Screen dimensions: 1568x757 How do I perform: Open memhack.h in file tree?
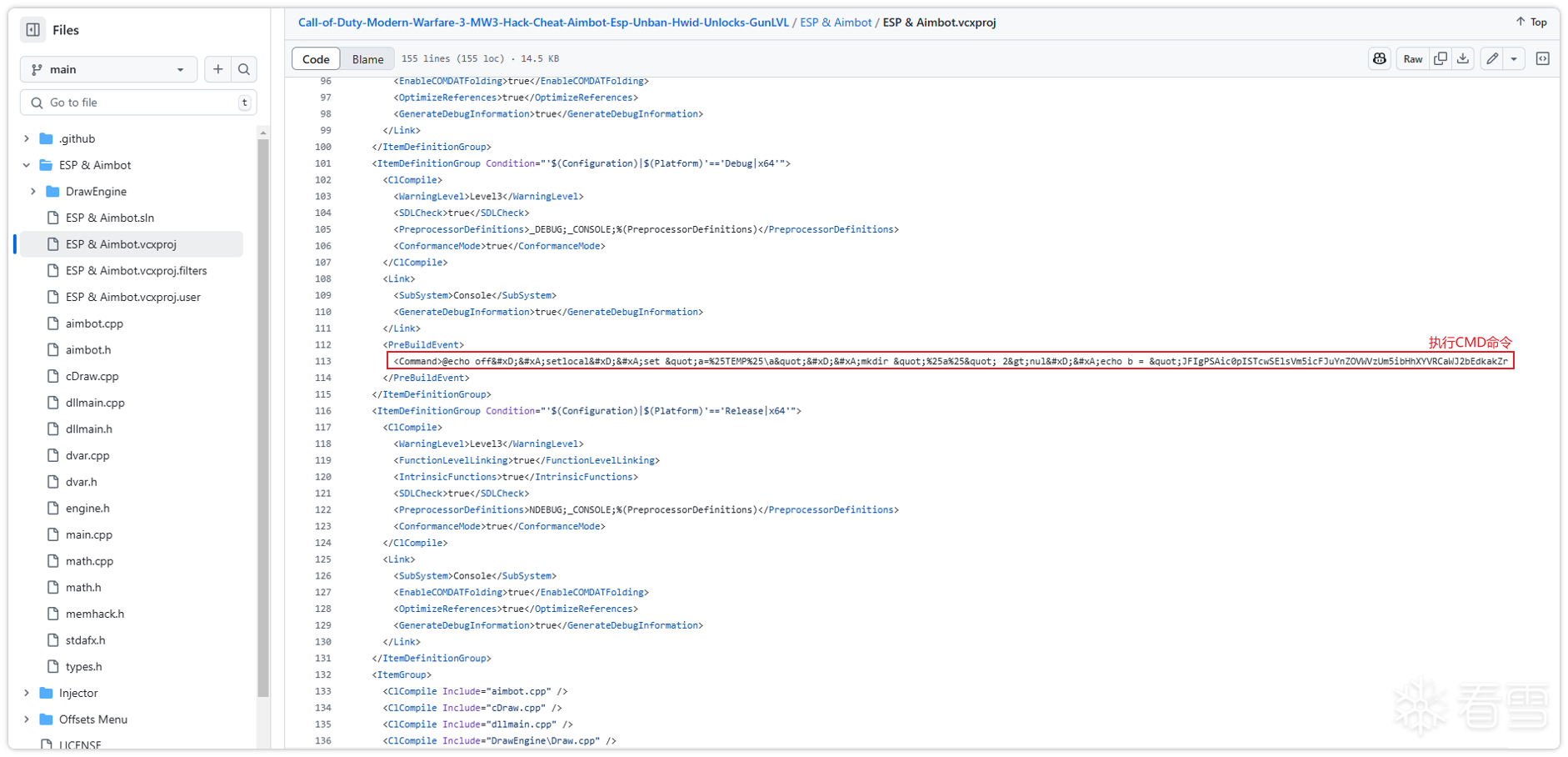tap(95, 614)
